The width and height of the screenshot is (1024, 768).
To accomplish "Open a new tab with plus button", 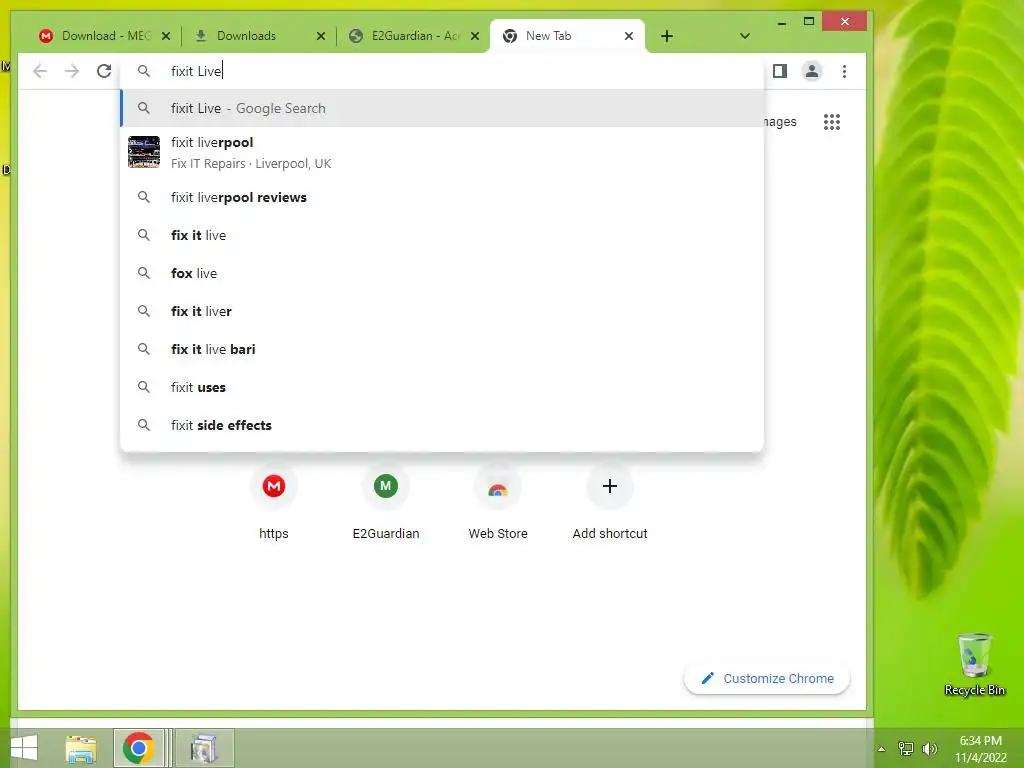I will [x=667, y=36].
